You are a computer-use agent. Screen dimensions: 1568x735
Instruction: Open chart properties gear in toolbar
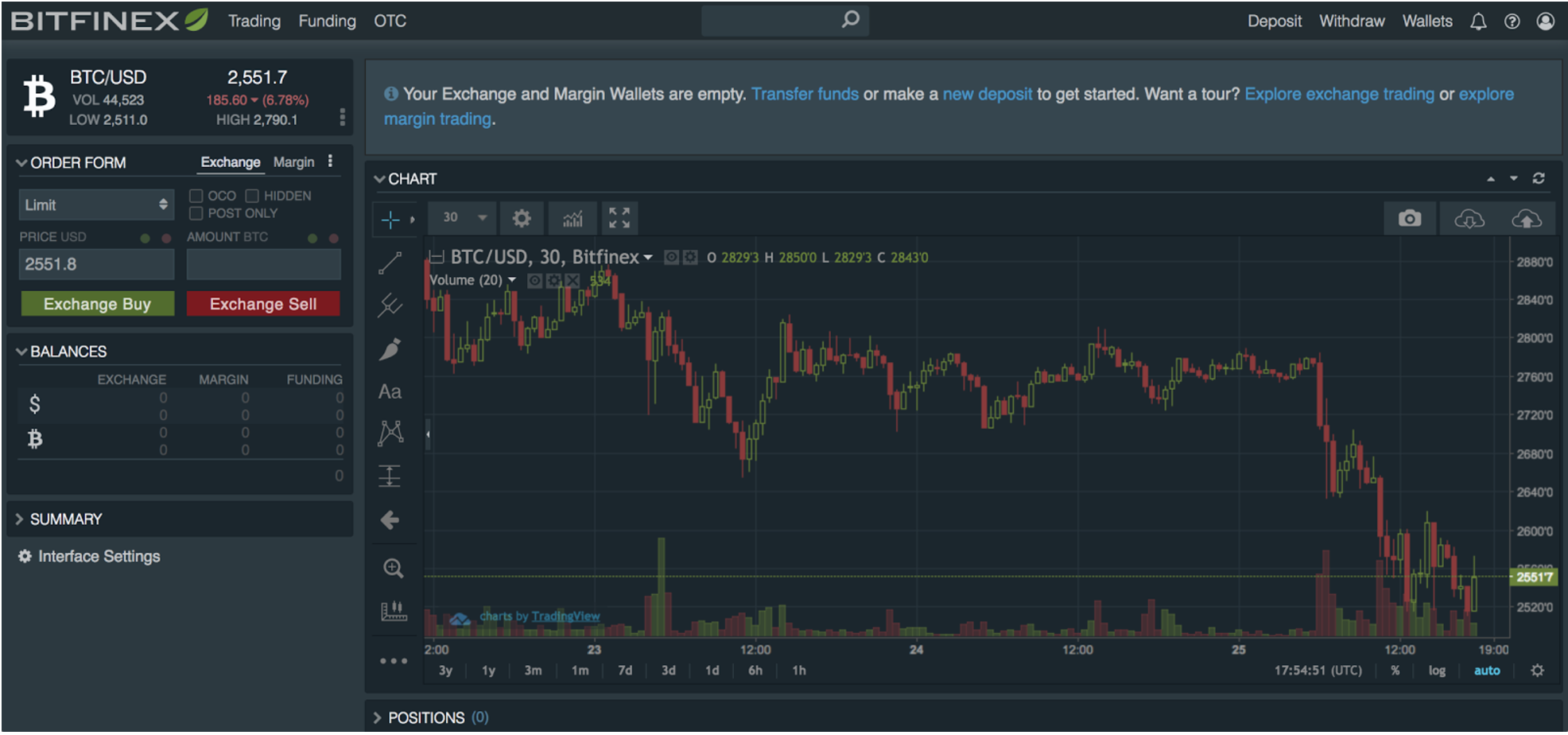(x=522, y=218)
